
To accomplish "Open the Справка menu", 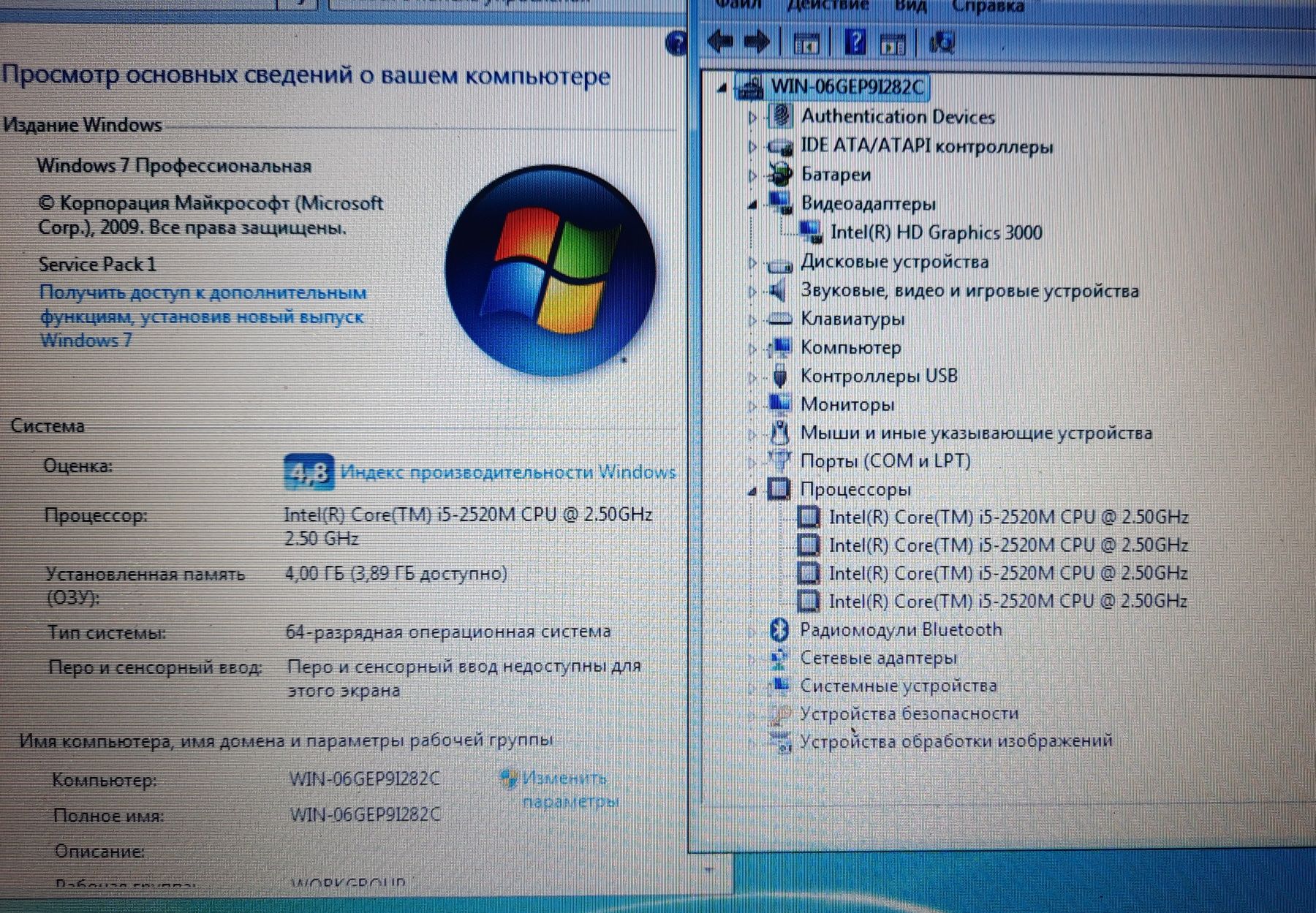I will 988,6.
